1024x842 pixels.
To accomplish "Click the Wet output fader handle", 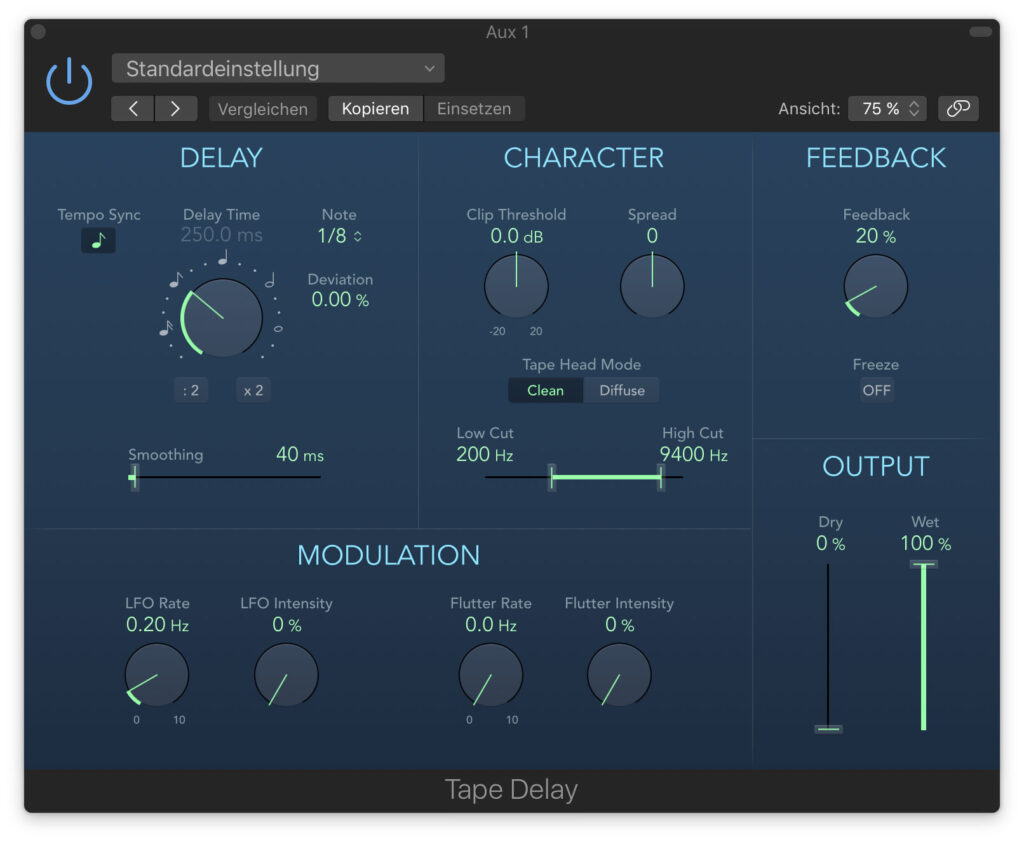I will pyautogui.click(x=923, y=564).
